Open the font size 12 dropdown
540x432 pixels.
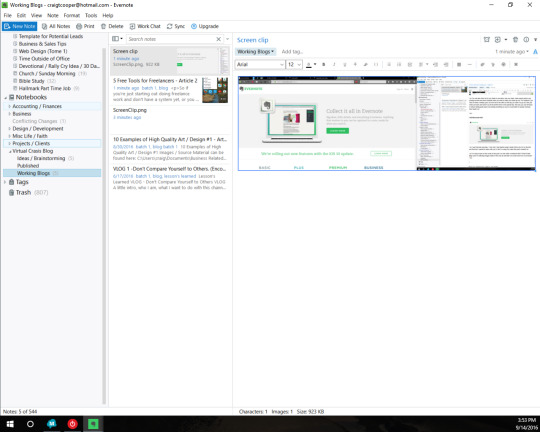[294, 64]
